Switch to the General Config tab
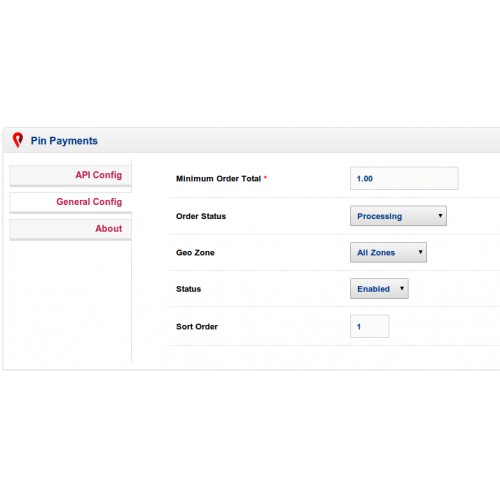The image size is (500, 500). tap(71, 202)
